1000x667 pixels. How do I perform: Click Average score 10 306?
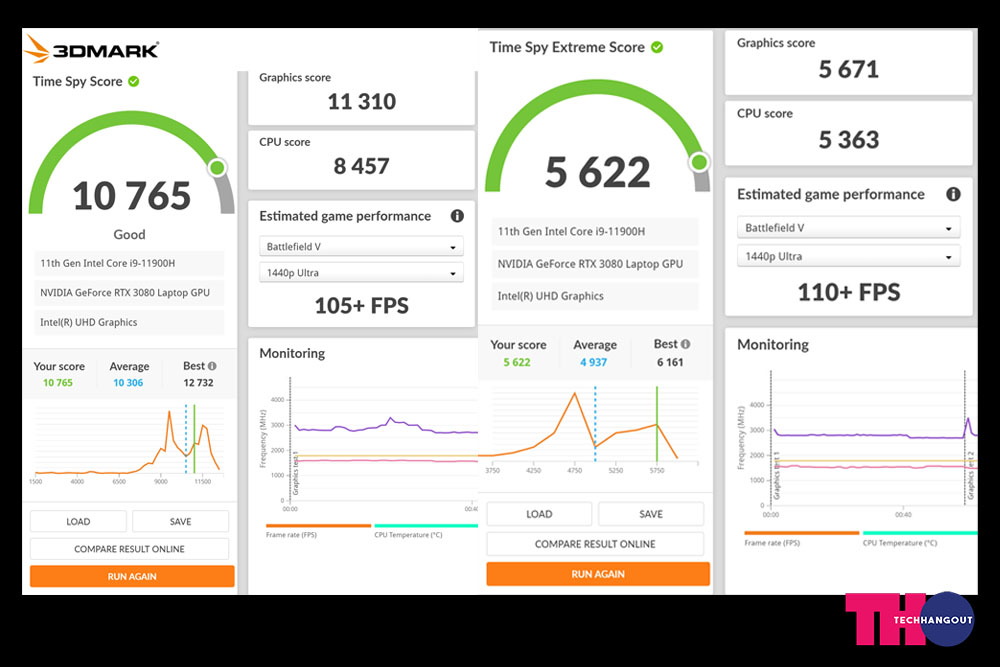pyautogui.click(x=128, y=383)
